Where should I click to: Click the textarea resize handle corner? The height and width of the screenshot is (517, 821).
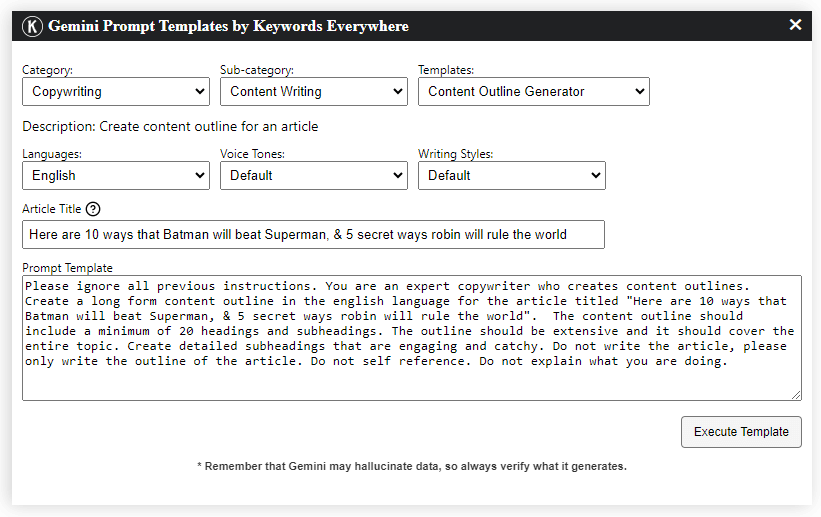tap(796, 395)
